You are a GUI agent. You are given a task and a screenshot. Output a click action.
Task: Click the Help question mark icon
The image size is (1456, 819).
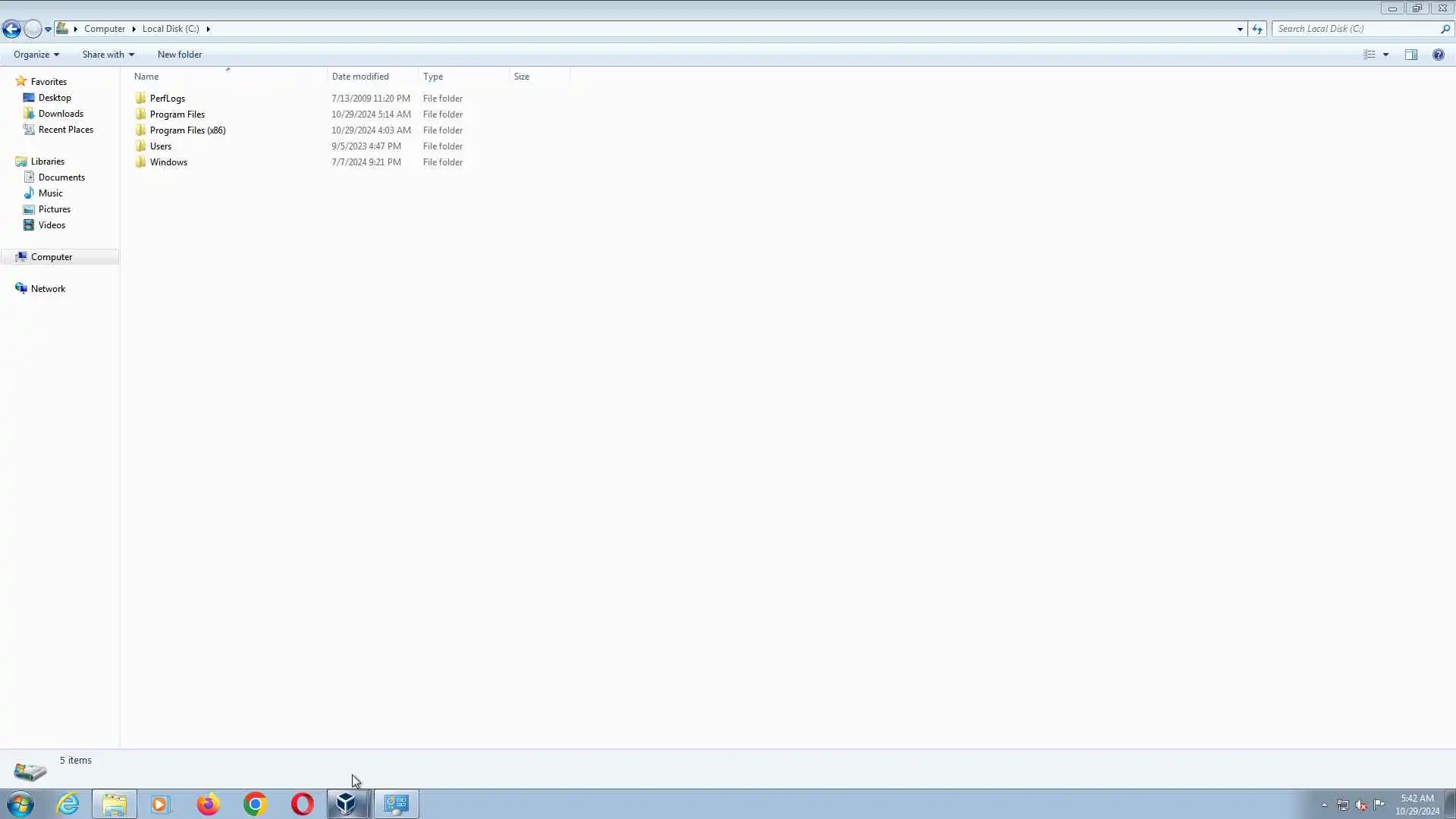[1438, 55]
